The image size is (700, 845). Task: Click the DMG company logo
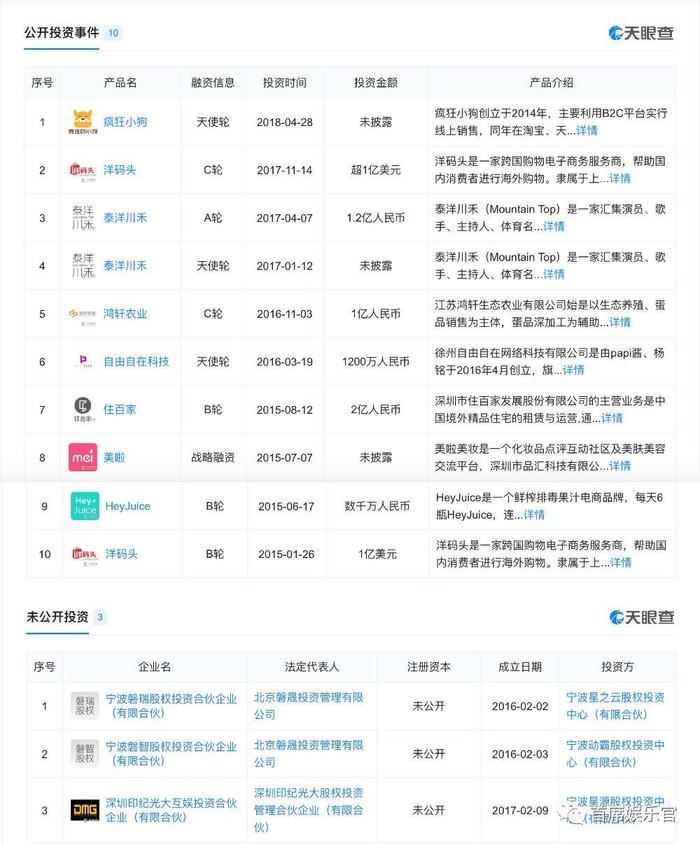(85, 810)
